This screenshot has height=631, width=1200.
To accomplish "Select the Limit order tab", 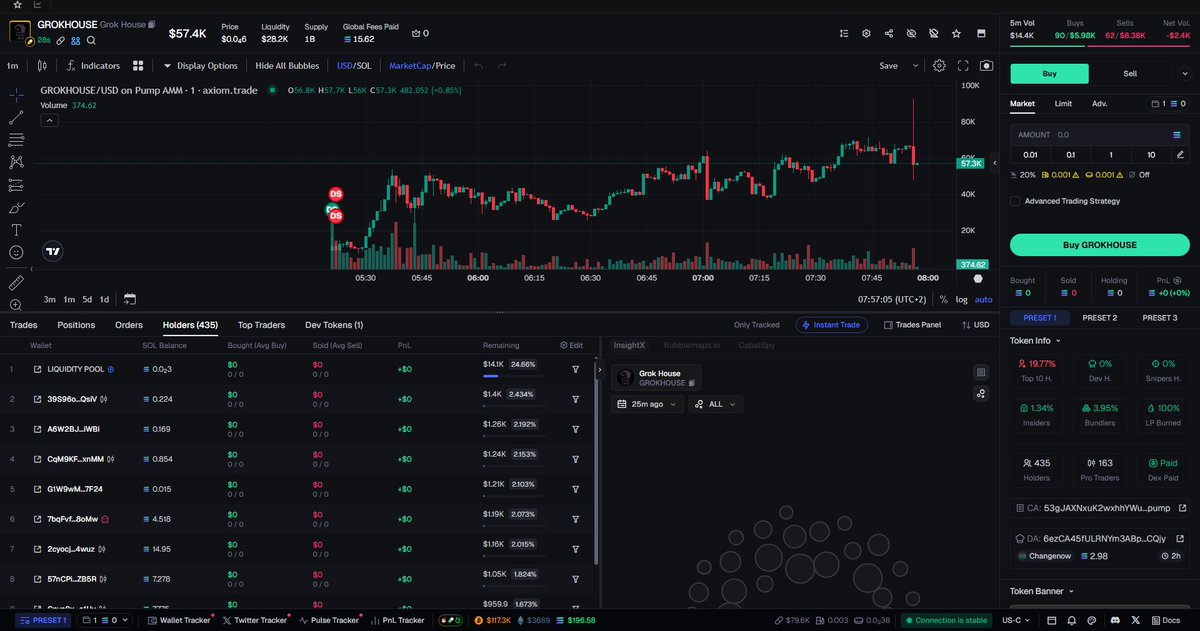I will [x=1063, y=103].
